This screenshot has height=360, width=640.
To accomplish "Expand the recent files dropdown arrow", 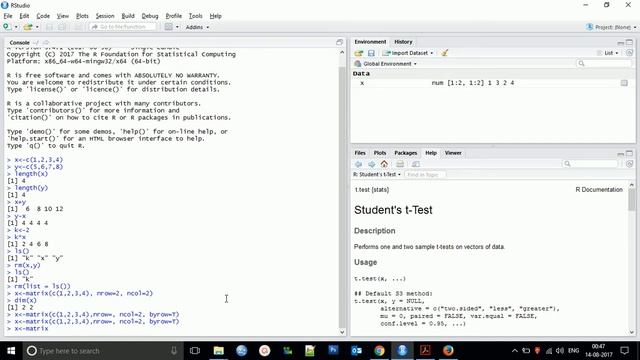I will (x=37, y=27).
